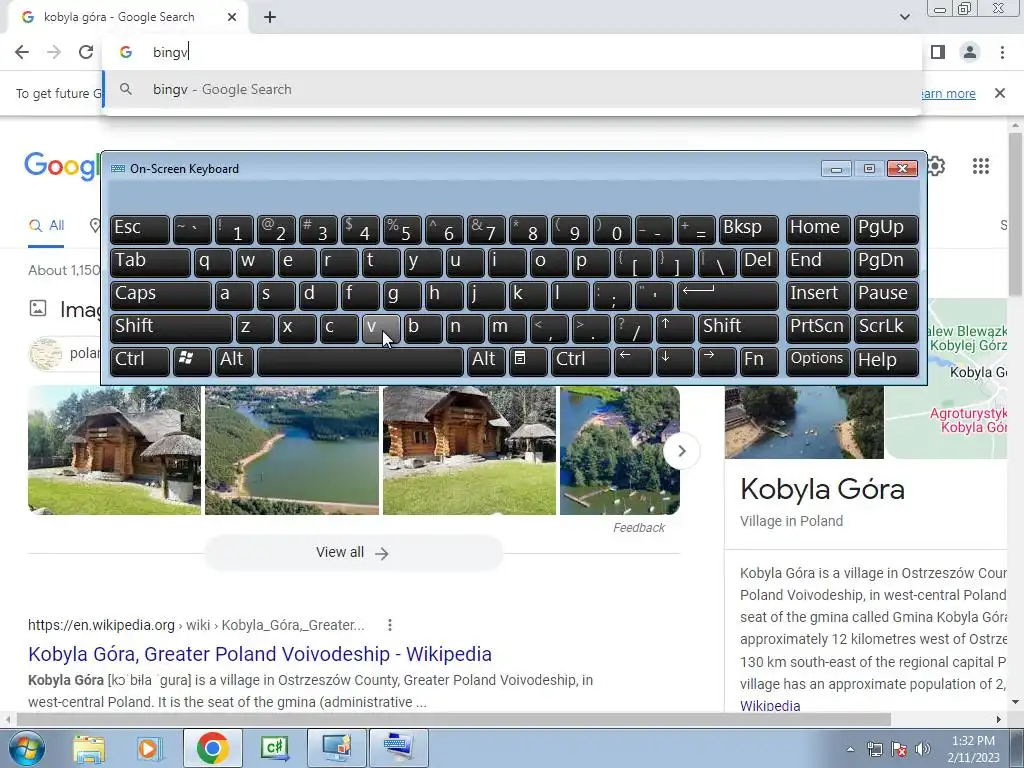1024x768 pixels.
Task: Minimize the On-Screen Keyboard window
Action: (x=836, y=169)
